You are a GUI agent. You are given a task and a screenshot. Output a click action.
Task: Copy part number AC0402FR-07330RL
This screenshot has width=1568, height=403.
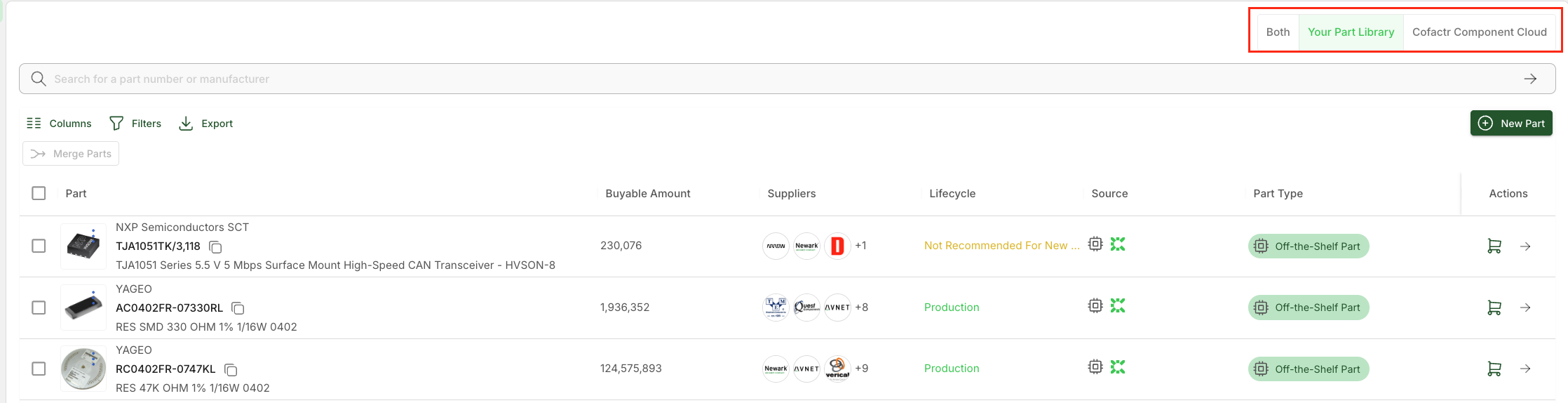pyautogui.click(x=238, y=308)
